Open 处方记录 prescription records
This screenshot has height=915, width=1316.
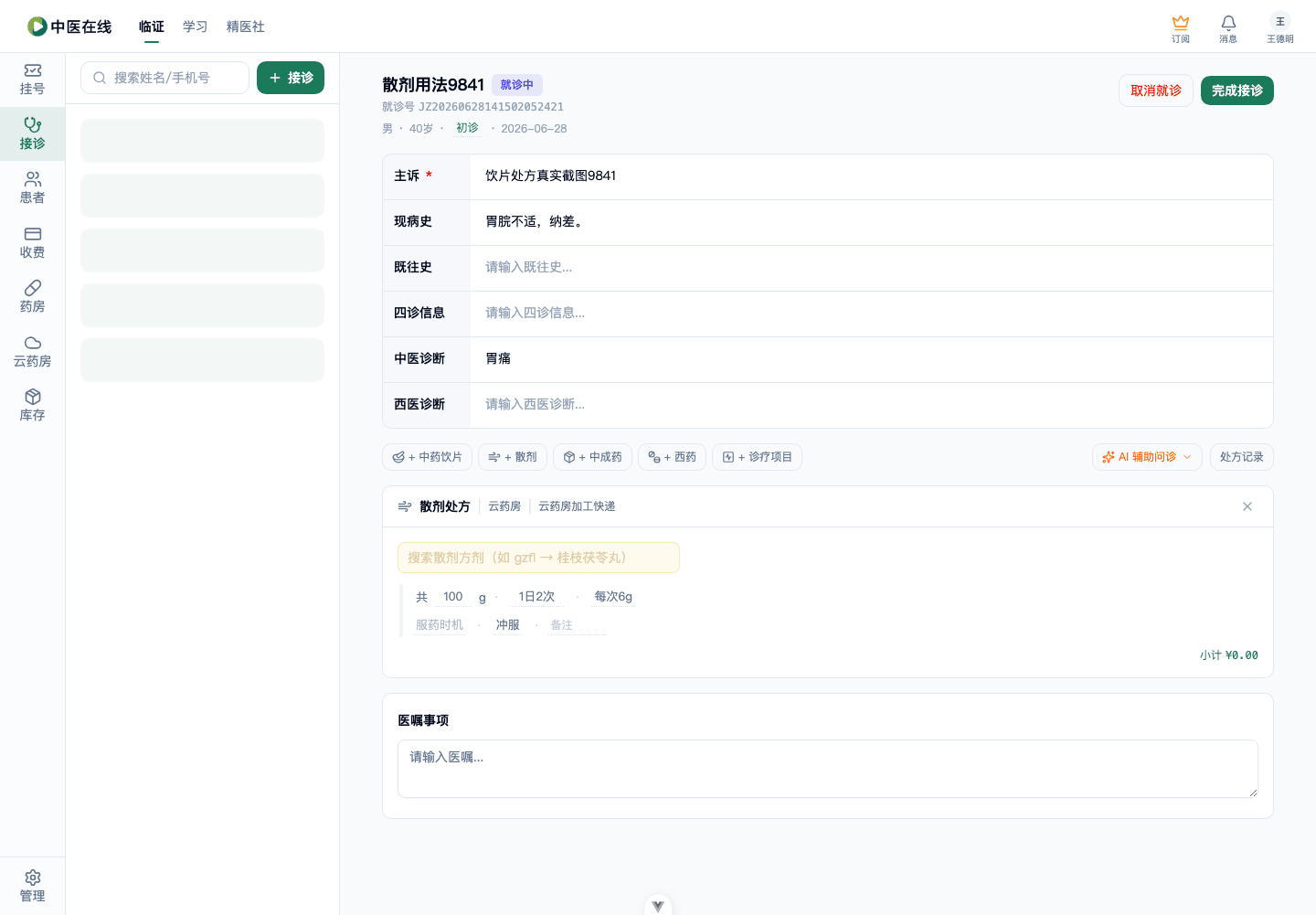click(1241, 457)
